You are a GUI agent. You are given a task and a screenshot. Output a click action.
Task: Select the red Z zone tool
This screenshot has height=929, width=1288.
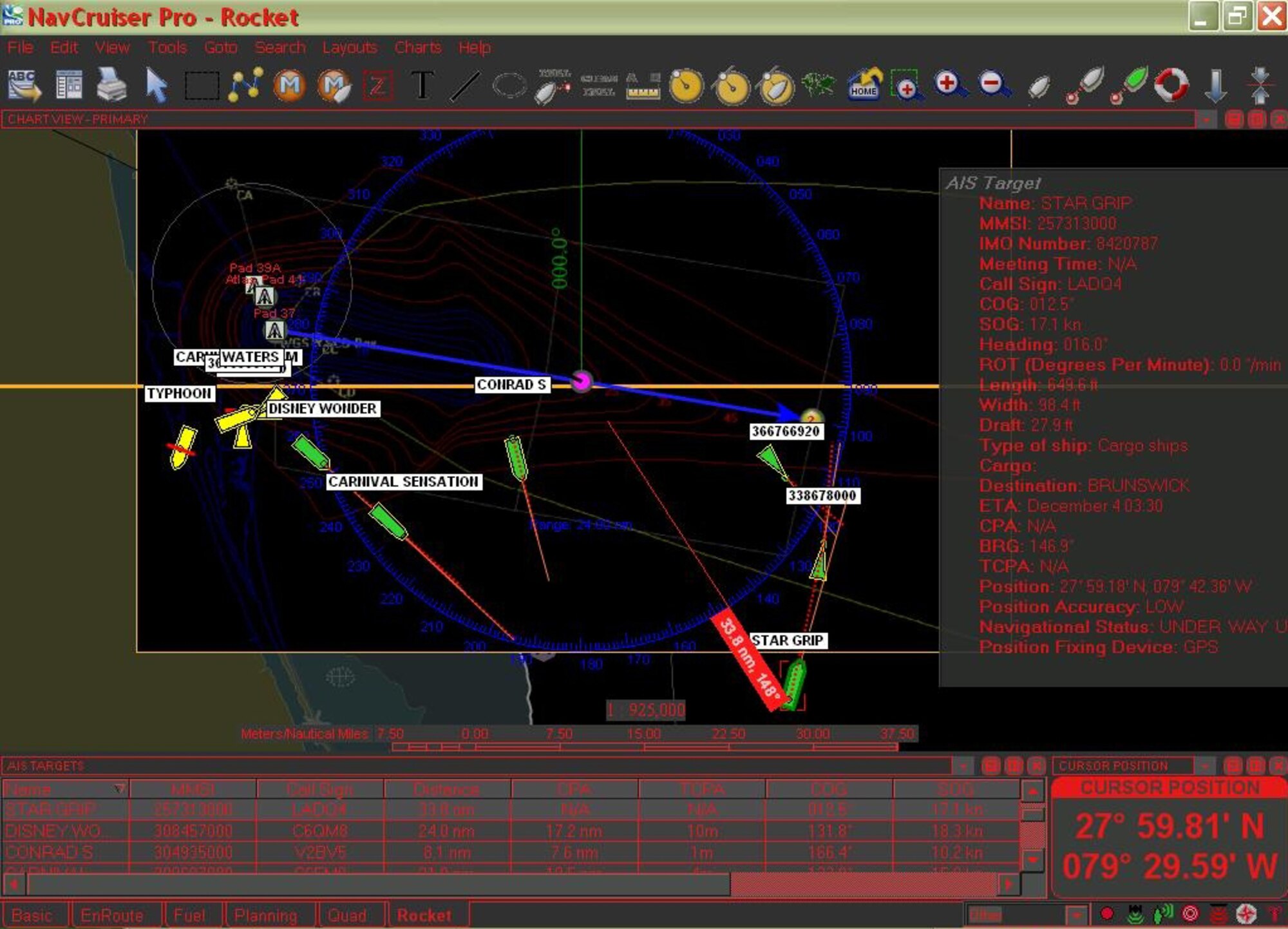(377, 86)
